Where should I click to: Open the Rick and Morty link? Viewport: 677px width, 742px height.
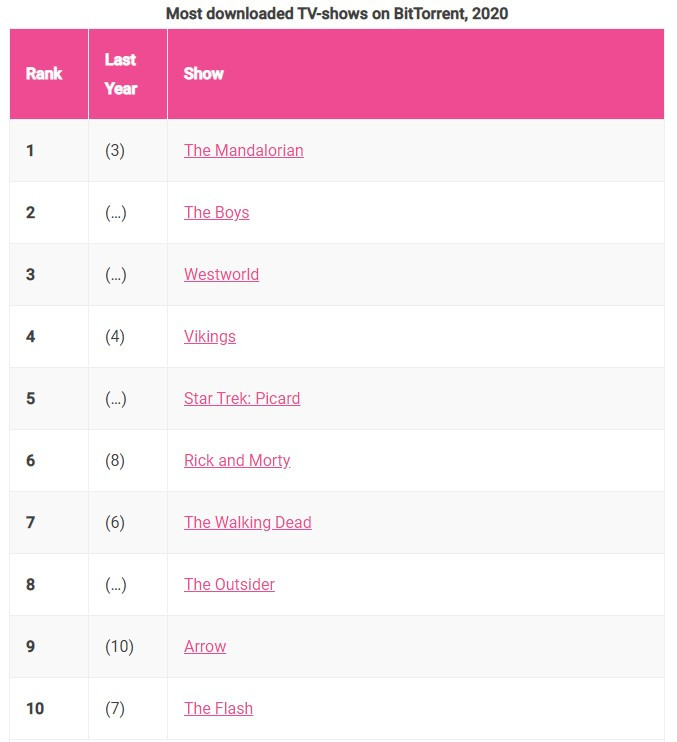coord(237,460)
